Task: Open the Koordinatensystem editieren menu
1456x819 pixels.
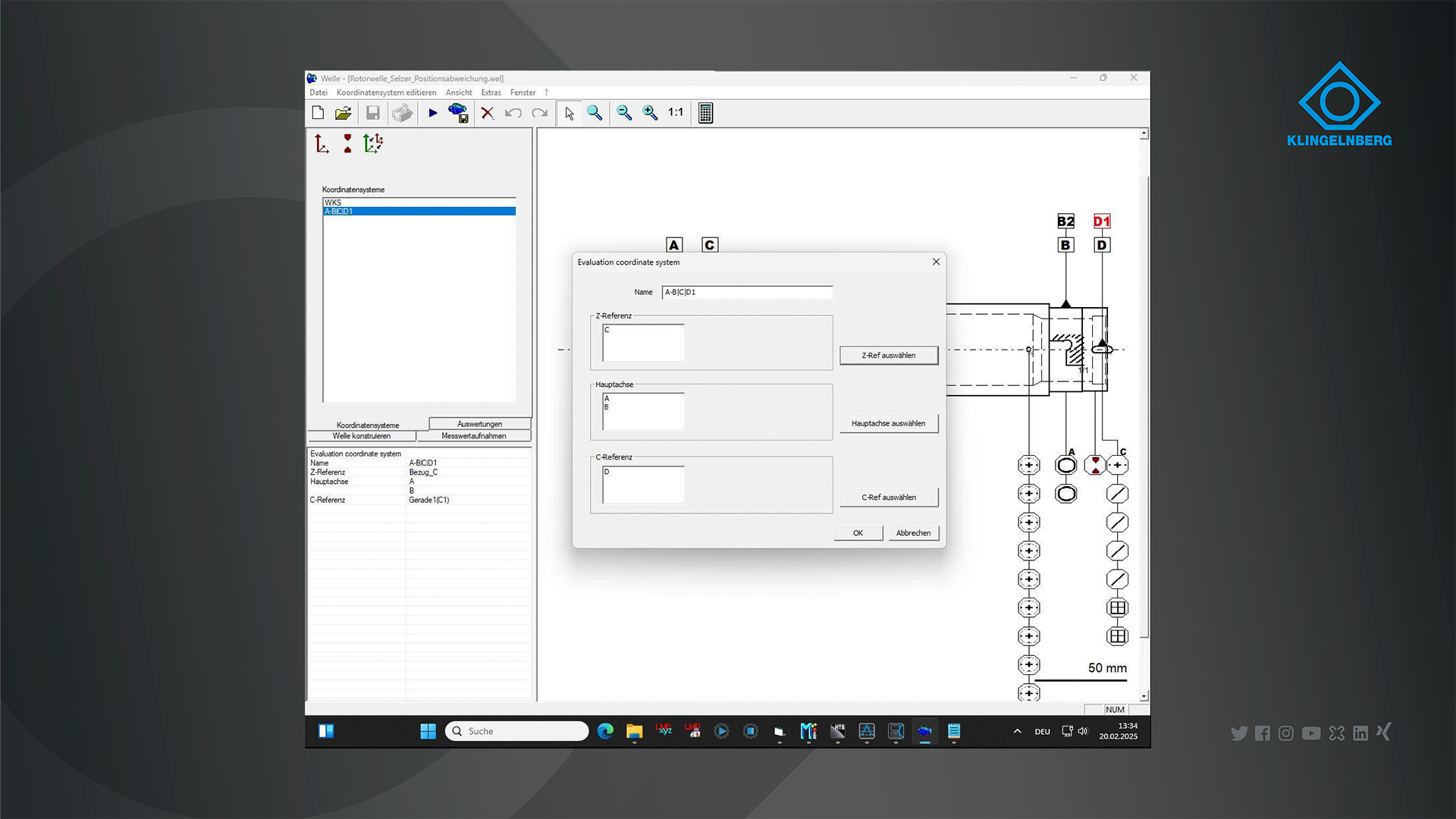Action: click(x=386, y=93)
